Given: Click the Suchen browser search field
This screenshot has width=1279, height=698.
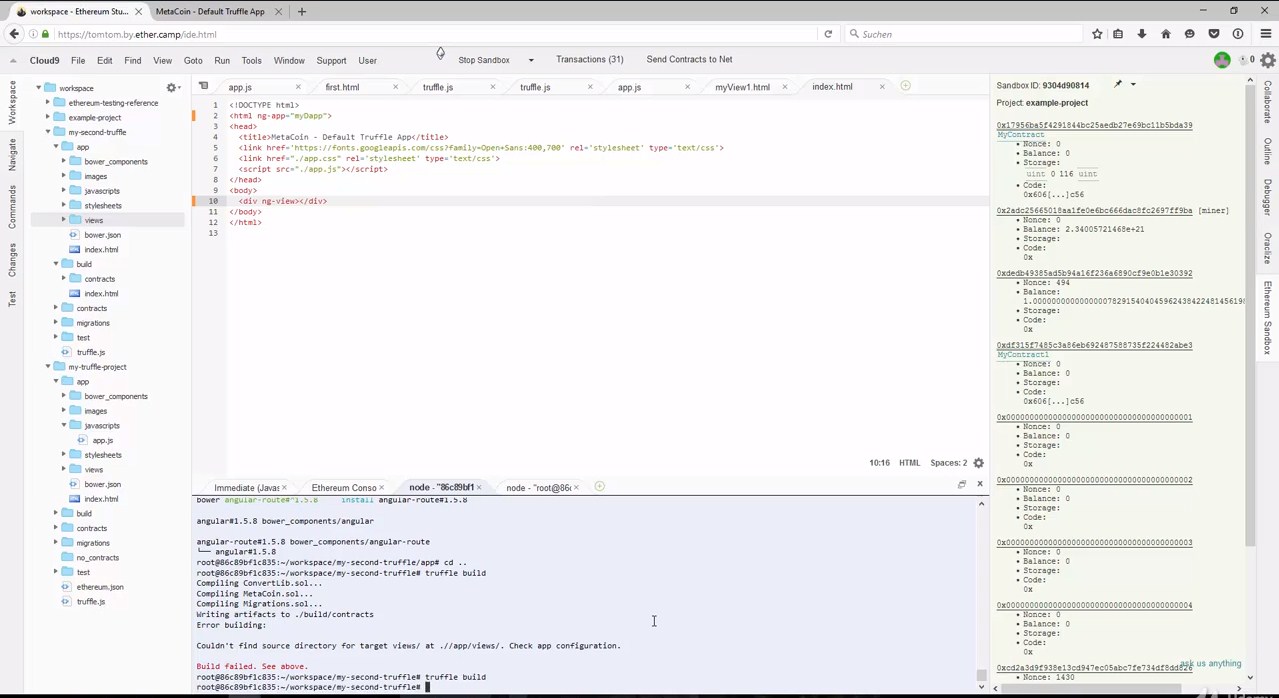Looking at the screenshot, I should (x=965, y=34).
